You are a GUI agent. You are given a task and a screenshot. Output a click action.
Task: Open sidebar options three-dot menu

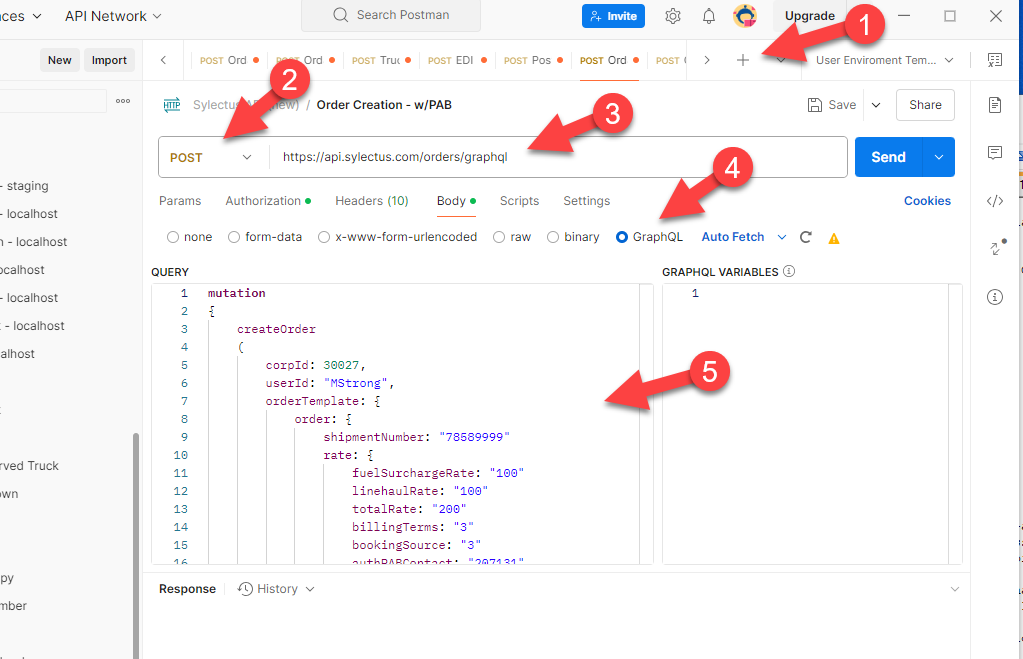123,101
